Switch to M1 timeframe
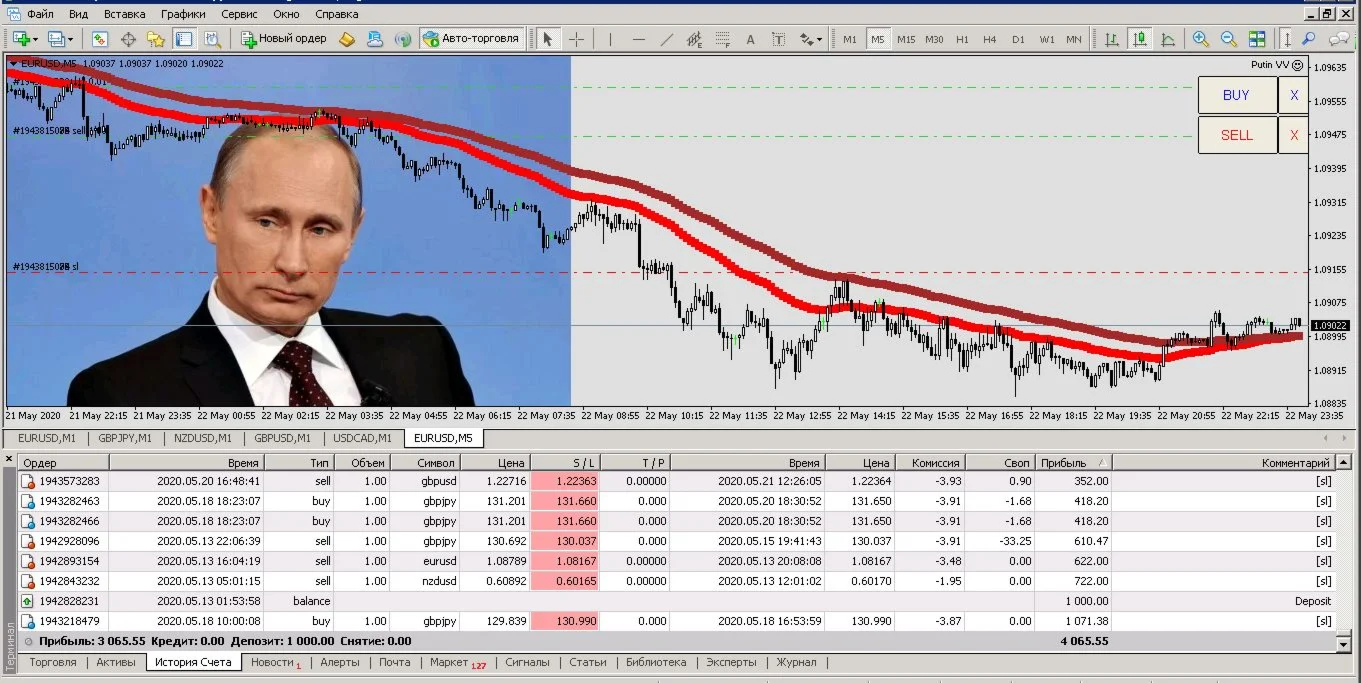This screenshot has height=683, width=1361. click(850, 39)
